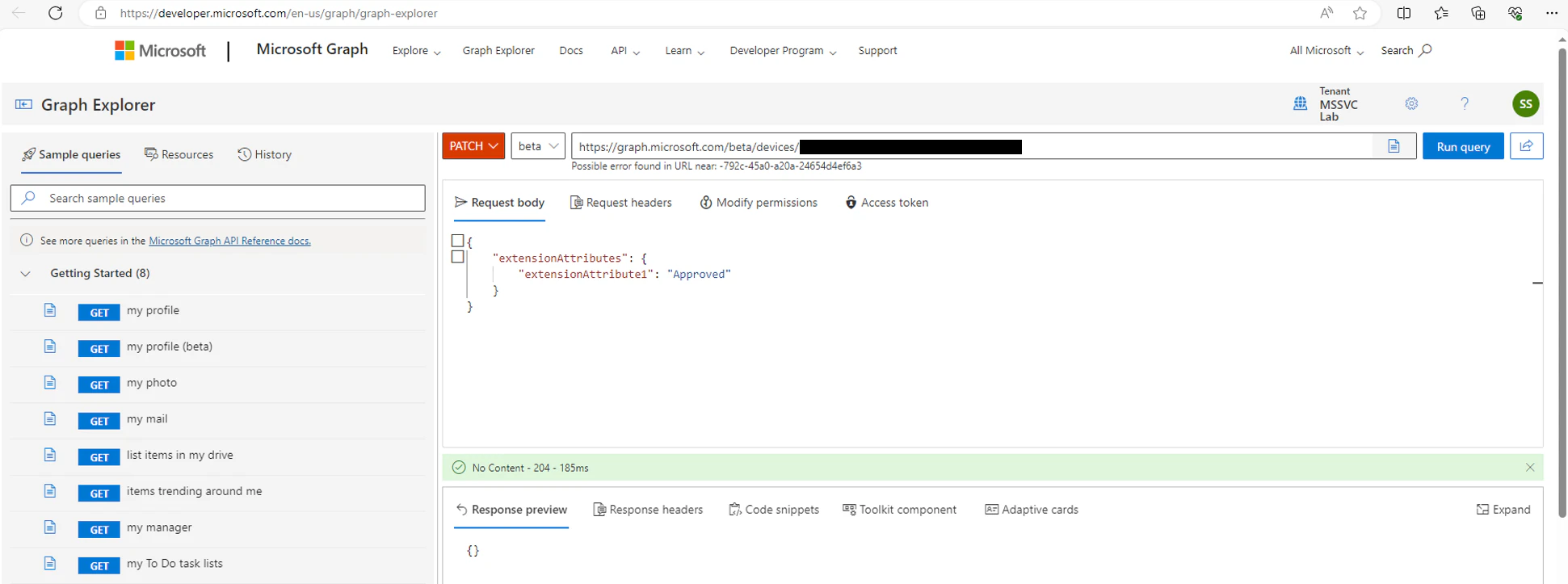Open the Modify permissions tab
Viewport: 1568px width, 584px height.
point(758,203)
